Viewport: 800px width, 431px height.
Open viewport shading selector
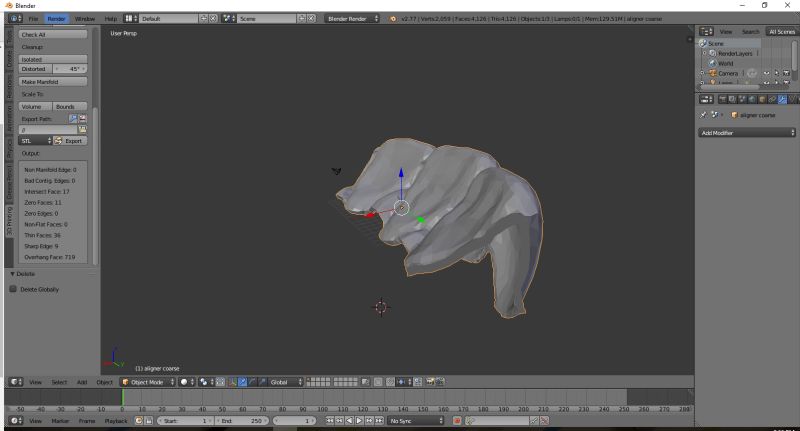[x=187, y=382]
